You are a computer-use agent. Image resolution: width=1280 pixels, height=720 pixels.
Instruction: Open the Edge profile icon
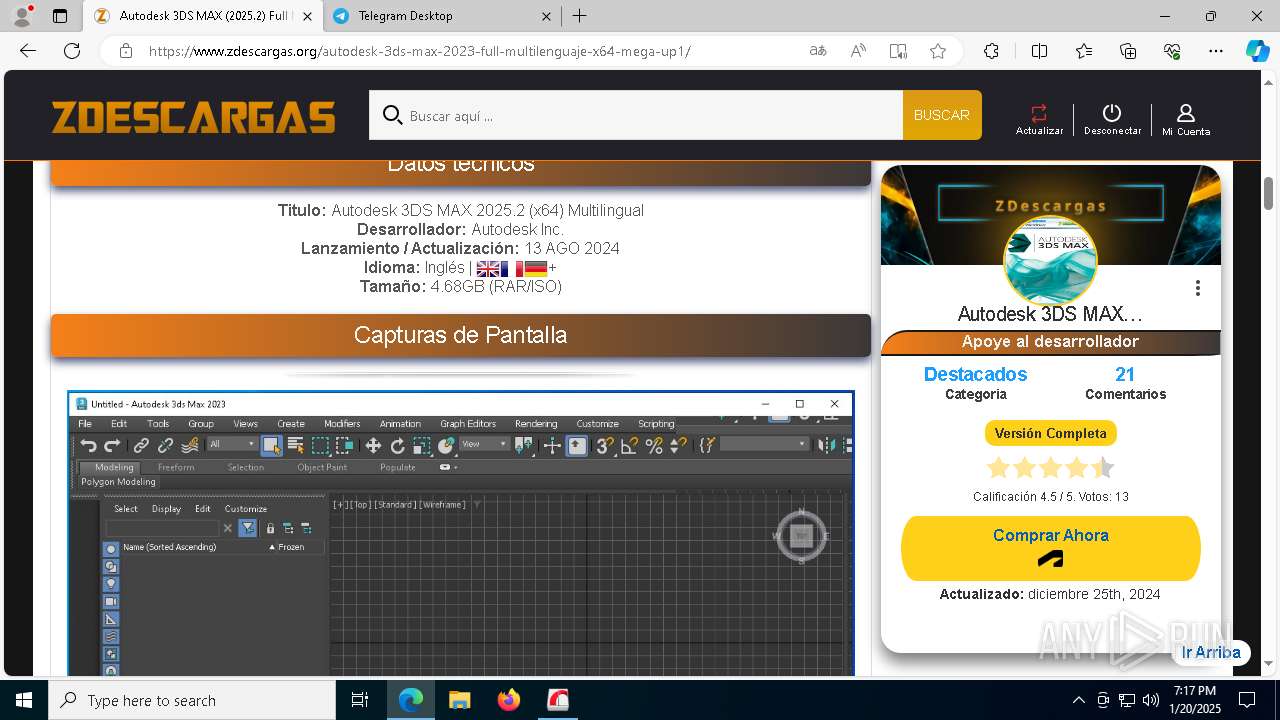(22, 16)
